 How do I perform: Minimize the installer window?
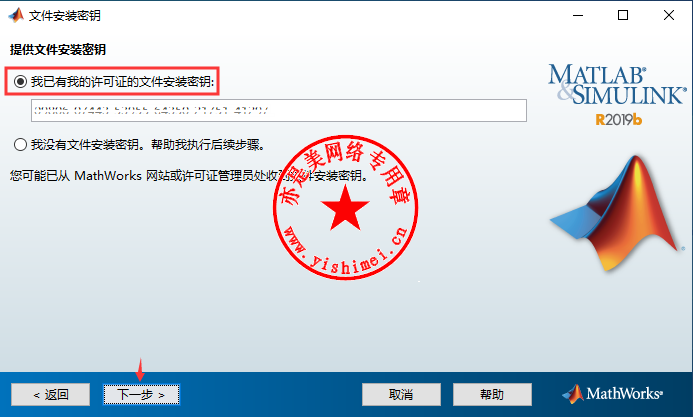(x=578, y=15)
